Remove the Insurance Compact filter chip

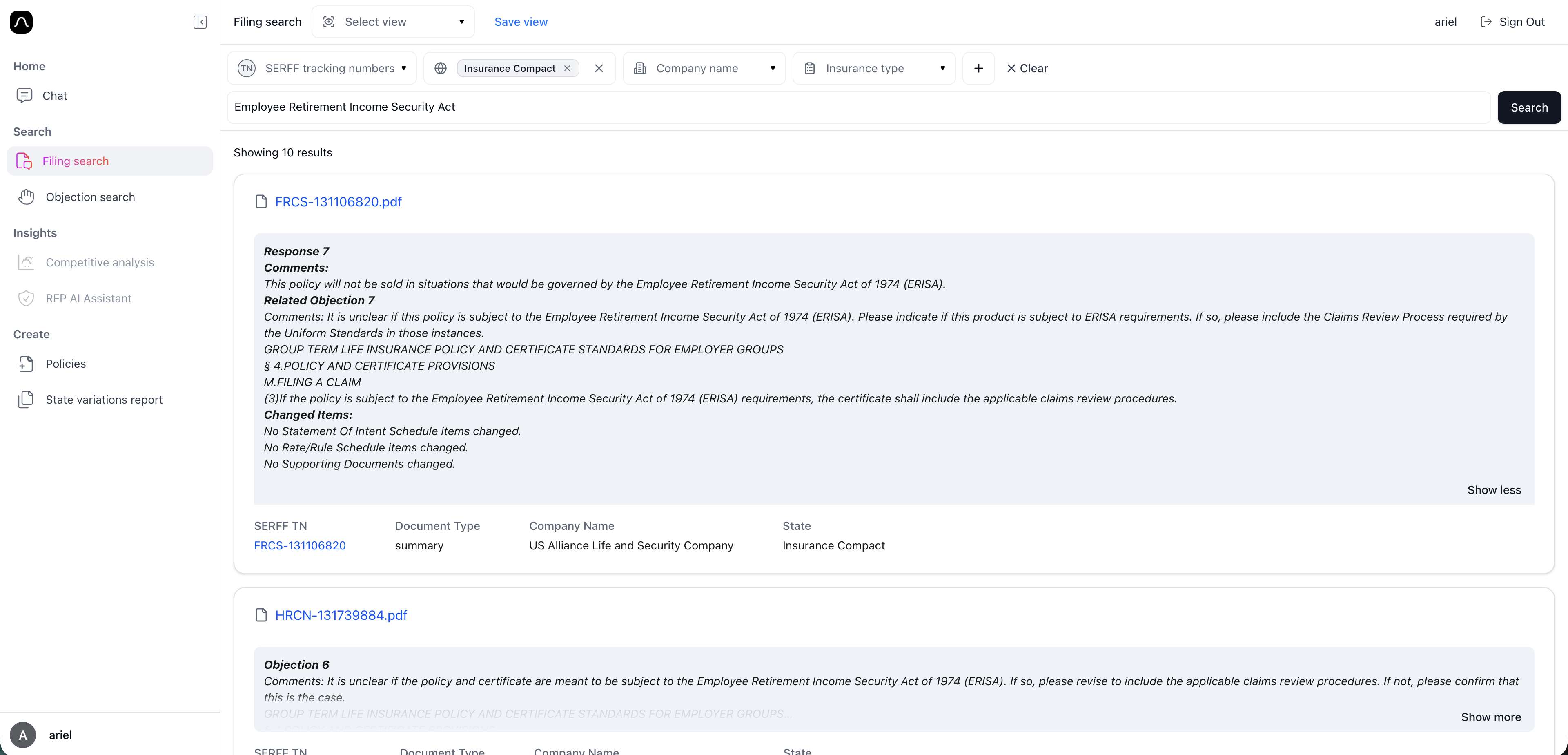567,68
